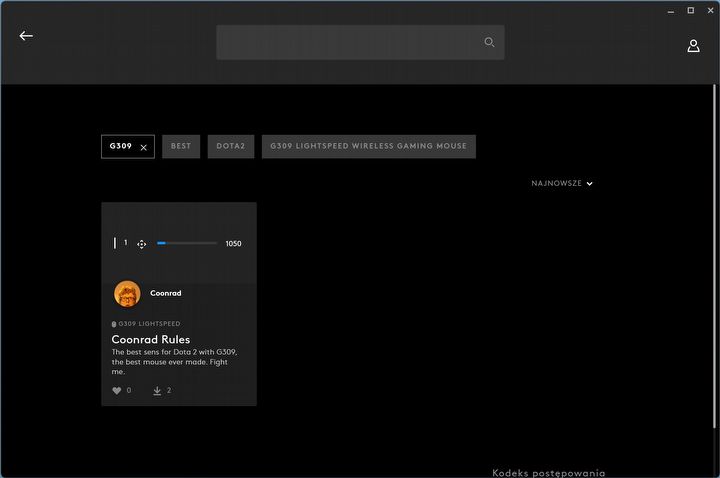Maximize the G HUB window
Image resolution: width=720 pixels, height=478 pixels.
click(690, 10)
